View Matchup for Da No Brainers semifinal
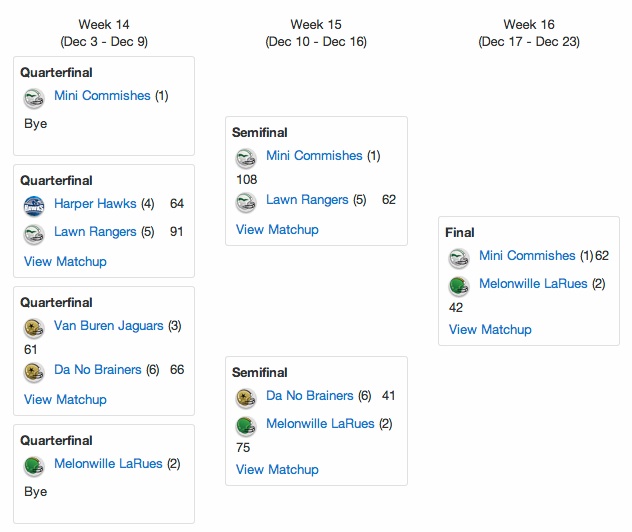 (277, 470)
